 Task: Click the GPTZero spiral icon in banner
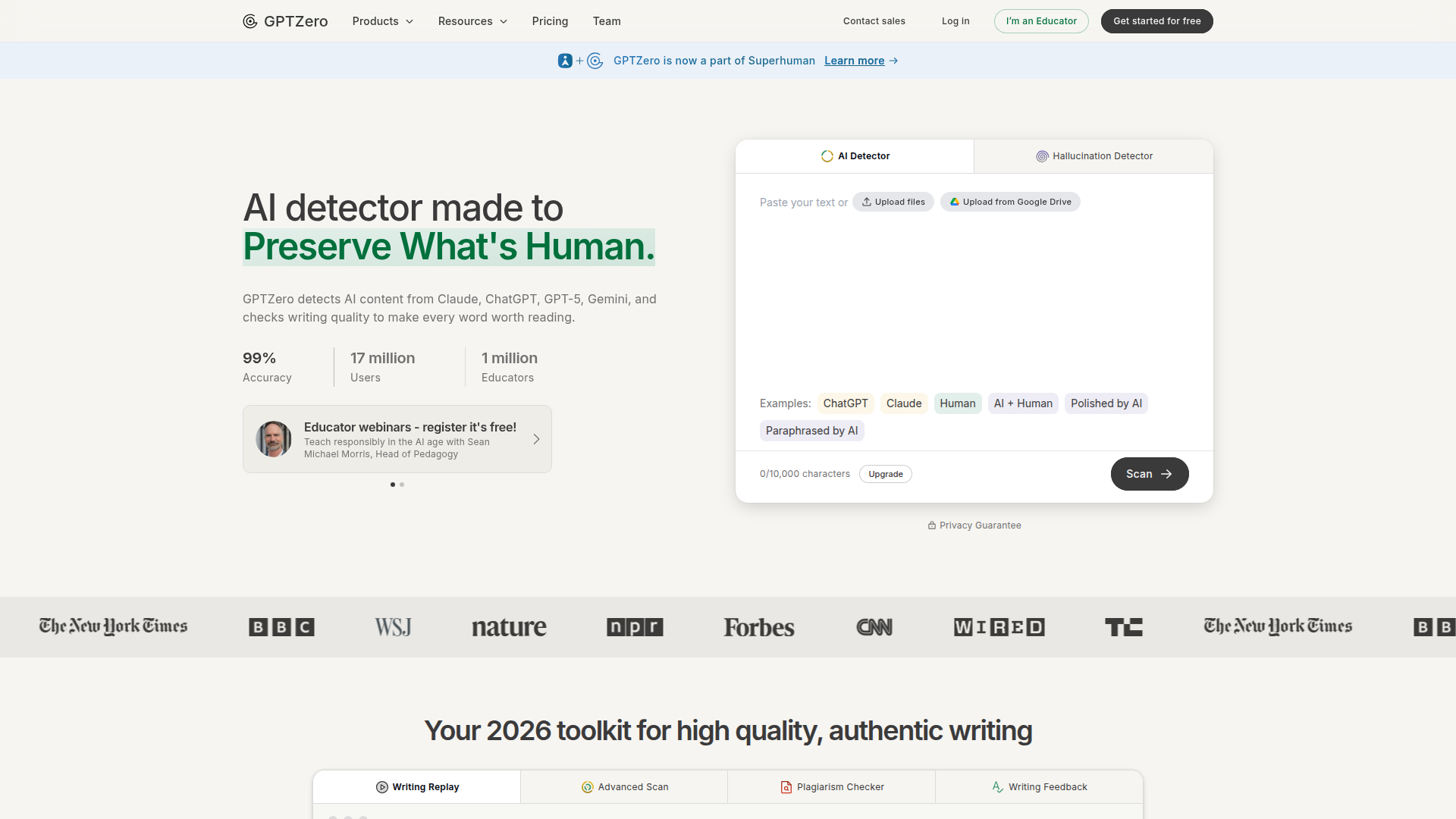click(595, 61)
